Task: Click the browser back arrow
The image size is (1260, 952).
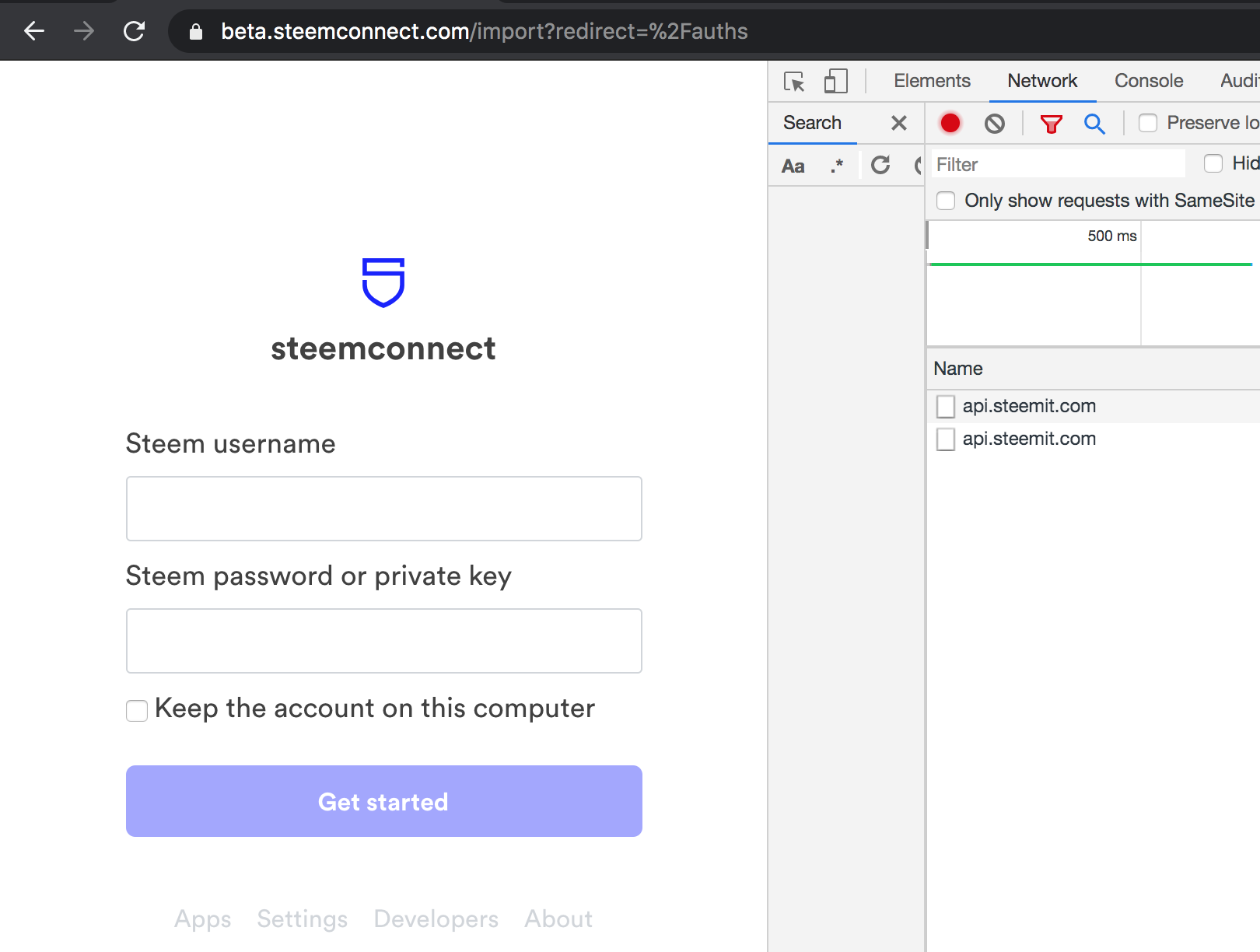Action: pyautogui.click(x=34, y=31)
